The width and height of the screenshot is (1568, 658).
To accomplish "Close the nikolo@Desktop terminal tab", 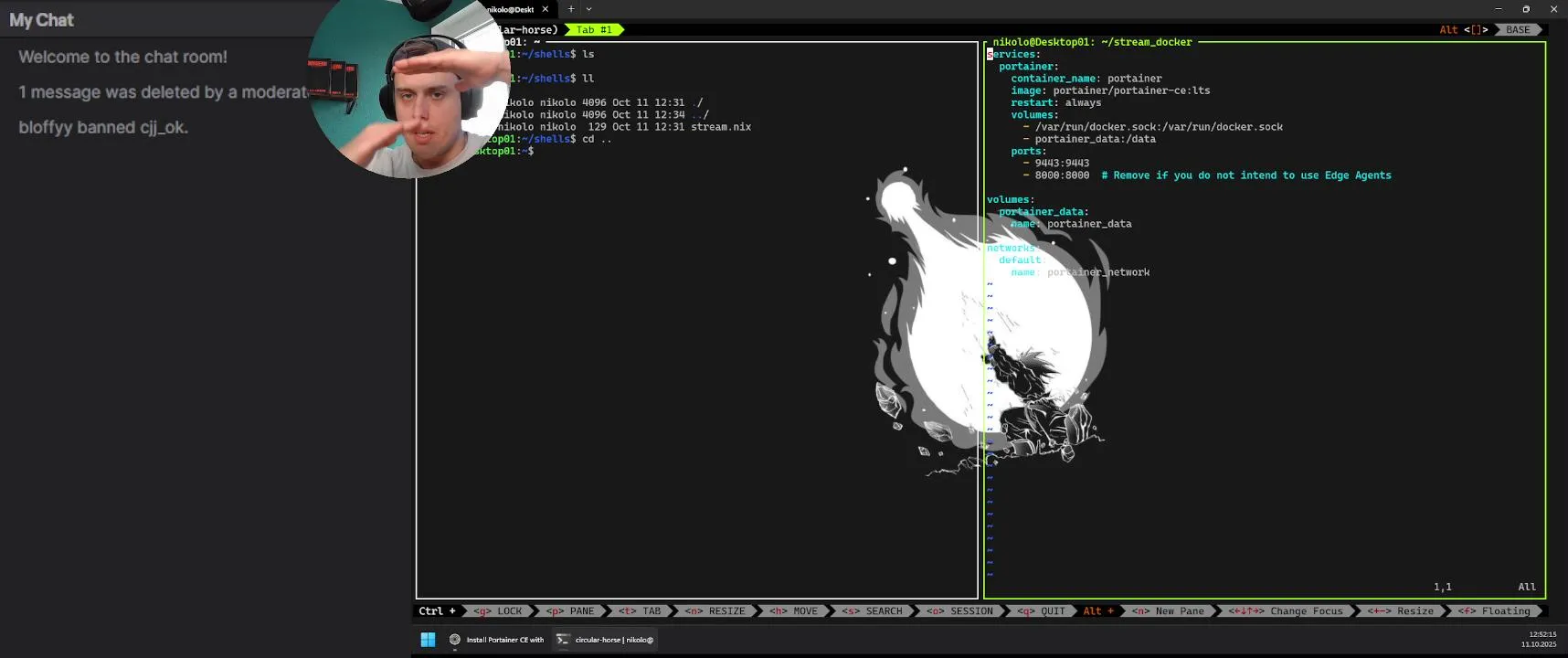I will pos(546,9).
